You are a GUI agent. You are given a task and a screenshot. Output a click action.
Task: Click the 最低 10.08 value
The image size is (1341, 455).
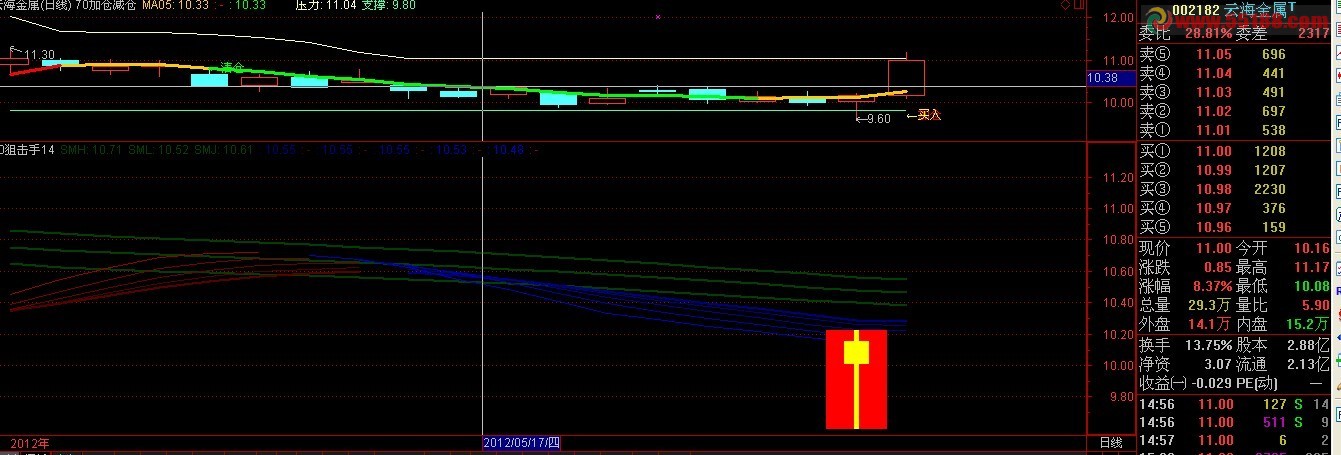coord(1312,286)
